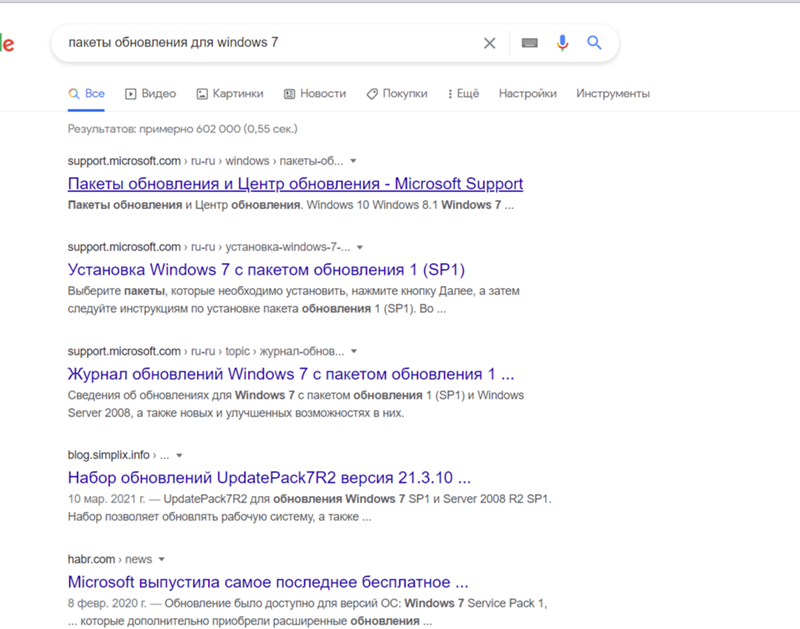Open the on-screen keyboard icon

click(529, 43)
